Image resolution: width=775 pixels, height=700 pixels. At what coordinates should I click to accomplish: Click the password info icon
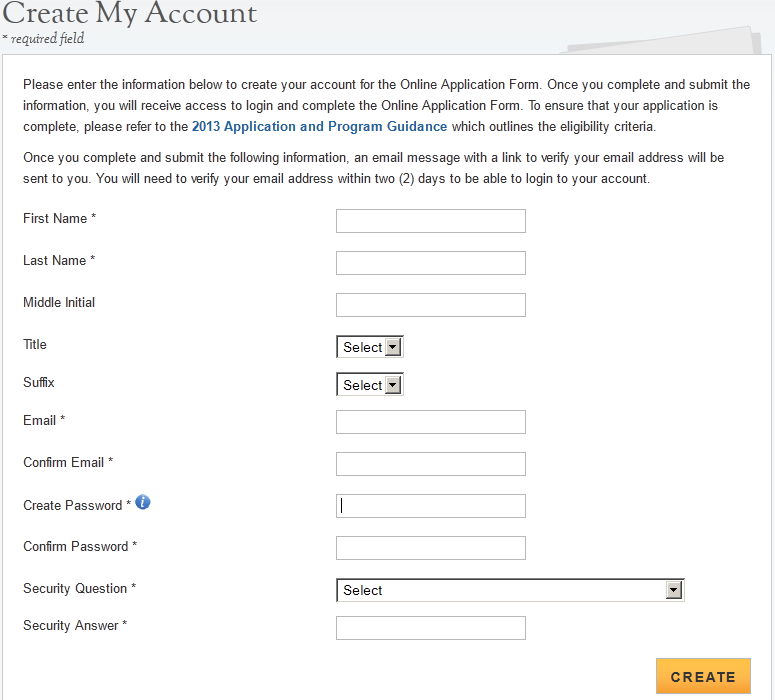tap(143, 502)
